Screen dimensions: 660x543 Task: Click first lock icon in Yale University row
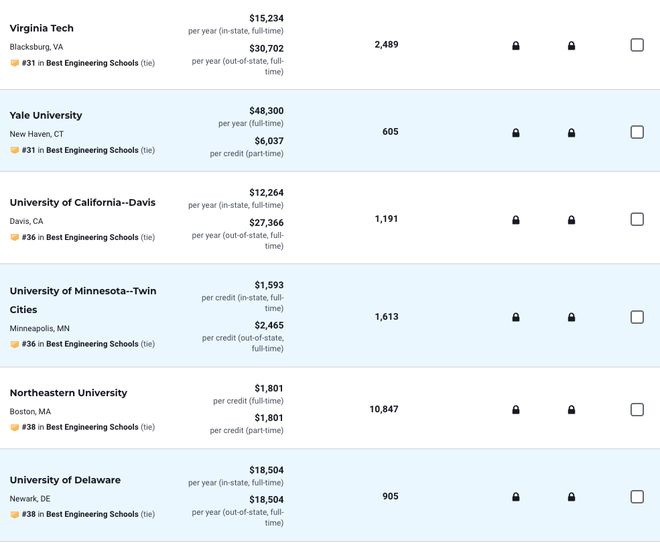516,133
